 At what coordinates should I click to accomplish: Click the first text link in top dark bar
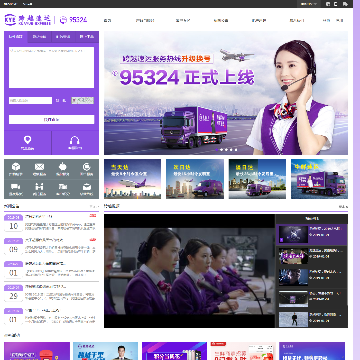click(x=10, y=4)
